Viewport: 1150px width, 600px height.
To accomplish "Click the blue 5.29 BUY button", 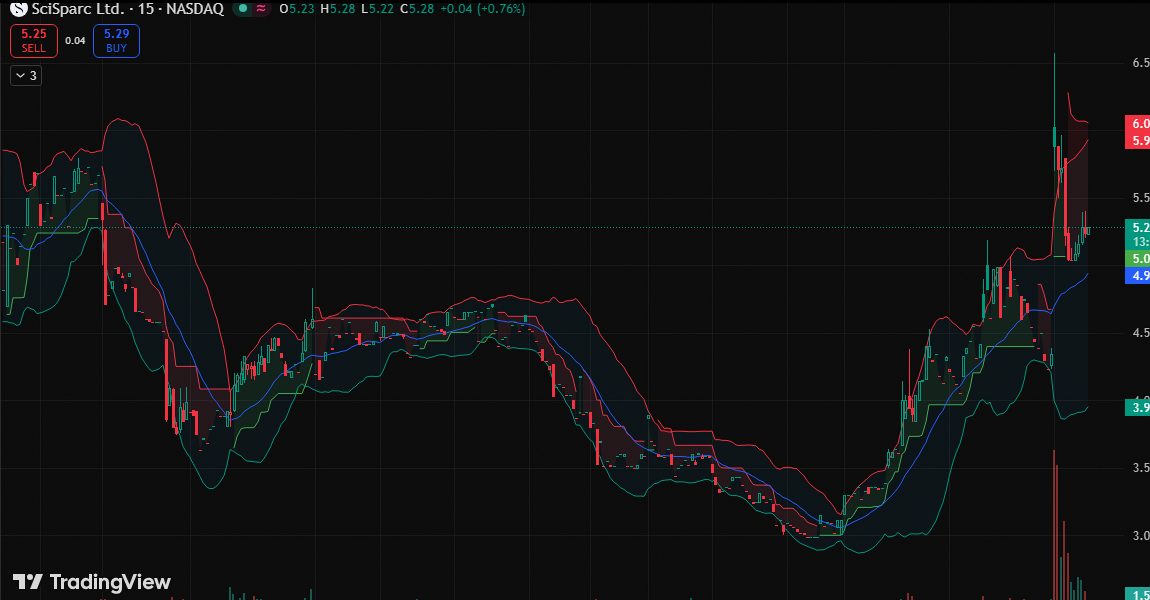I will point(117,40).
